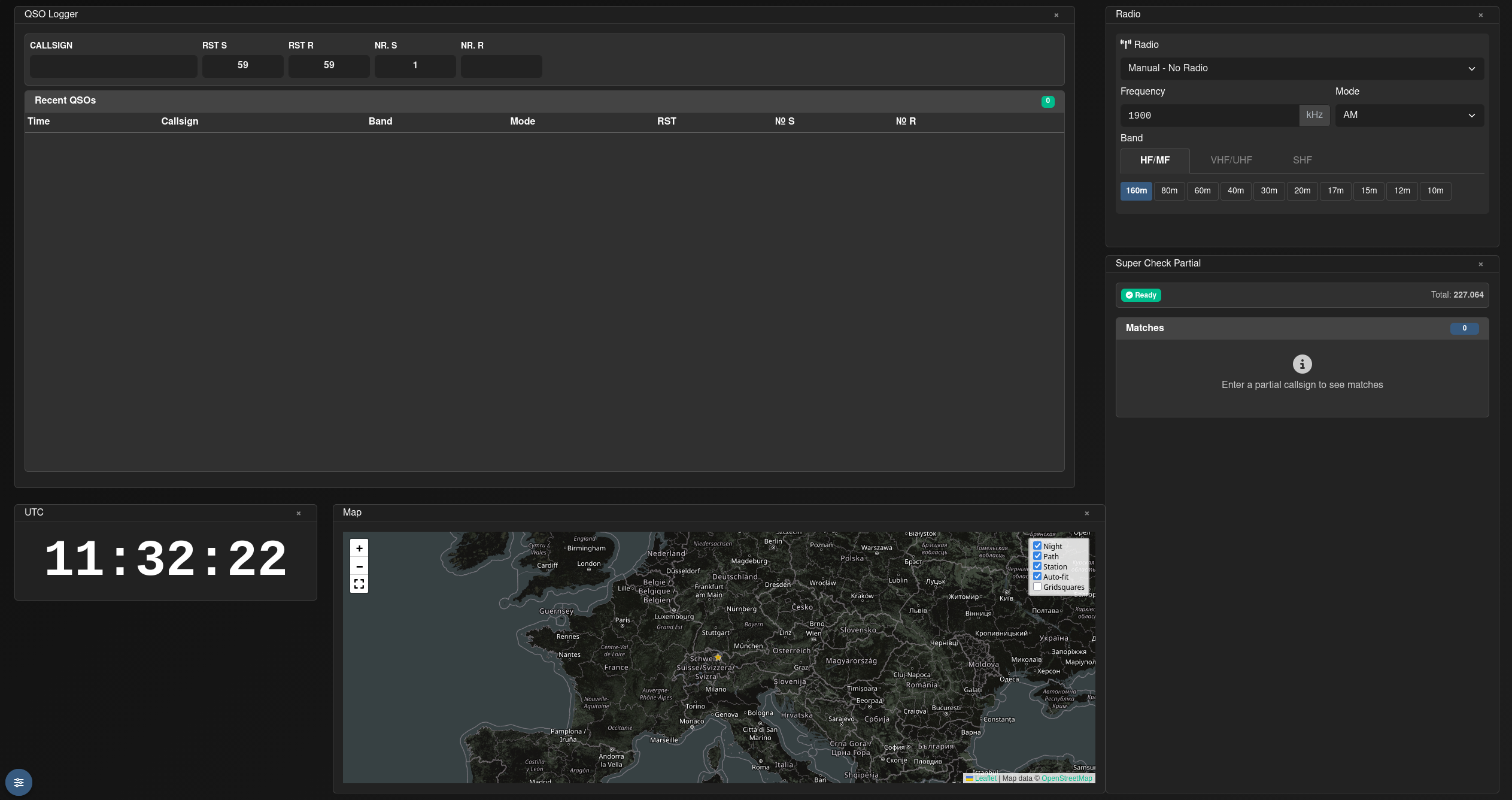
Task: Switch to the VHF/UHF band tab
Action: (x=1231, y=160)
